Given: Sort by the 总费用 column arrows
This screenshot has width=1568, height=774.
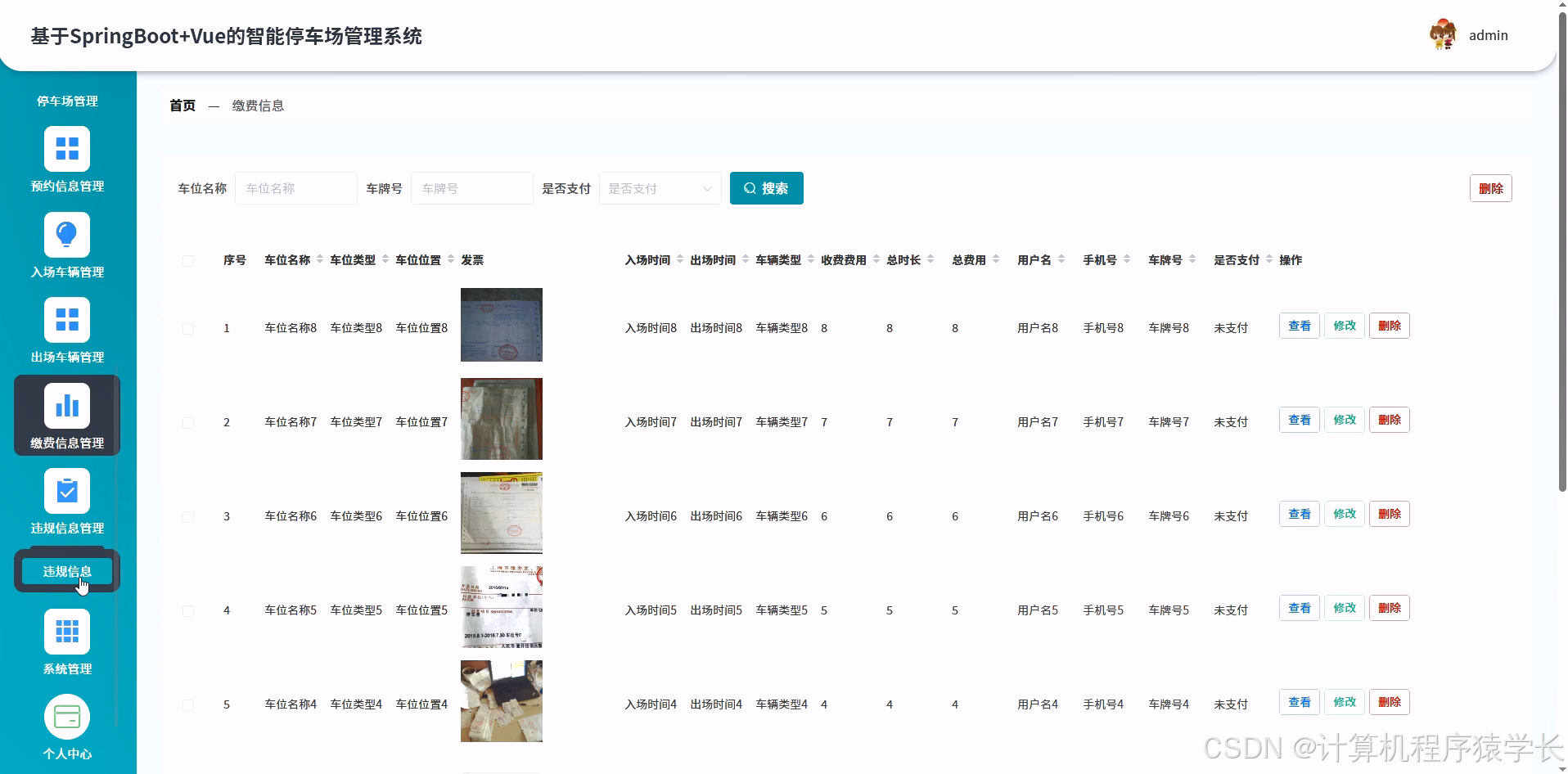Looking at the screenshot, I should coord(996,259).
